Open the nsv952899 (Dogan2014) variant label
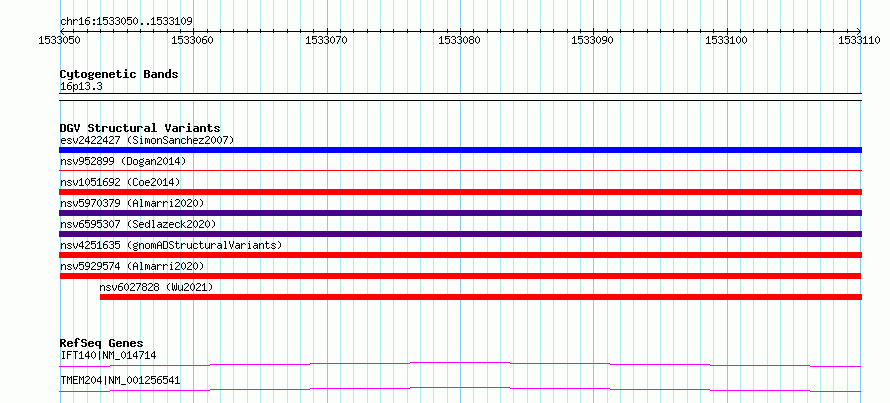This screenshot has width=890, height=403. [x=123, y=161]
